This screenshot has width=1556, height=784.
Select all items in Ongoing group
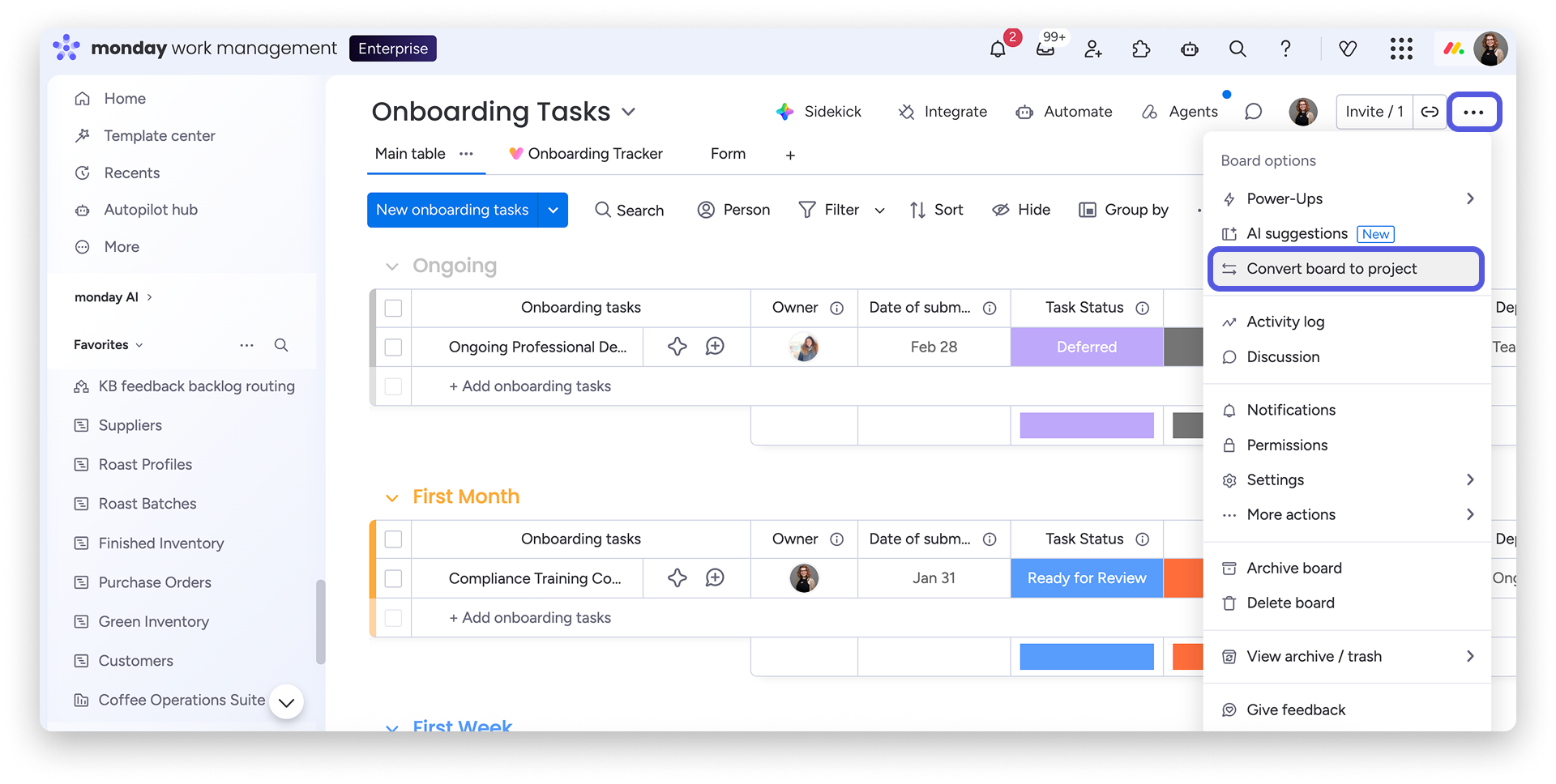[393, 308]
